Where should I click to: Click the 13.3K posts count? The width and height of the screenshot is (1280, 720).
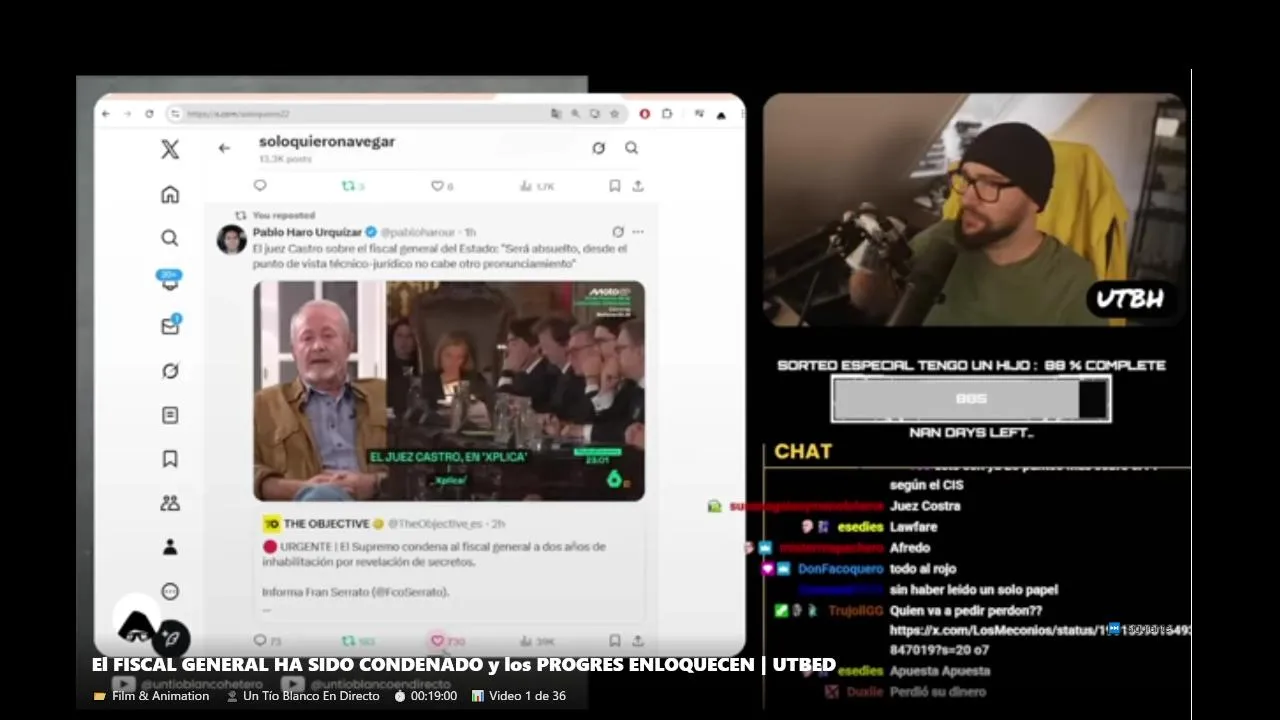(x=285, y=159)
